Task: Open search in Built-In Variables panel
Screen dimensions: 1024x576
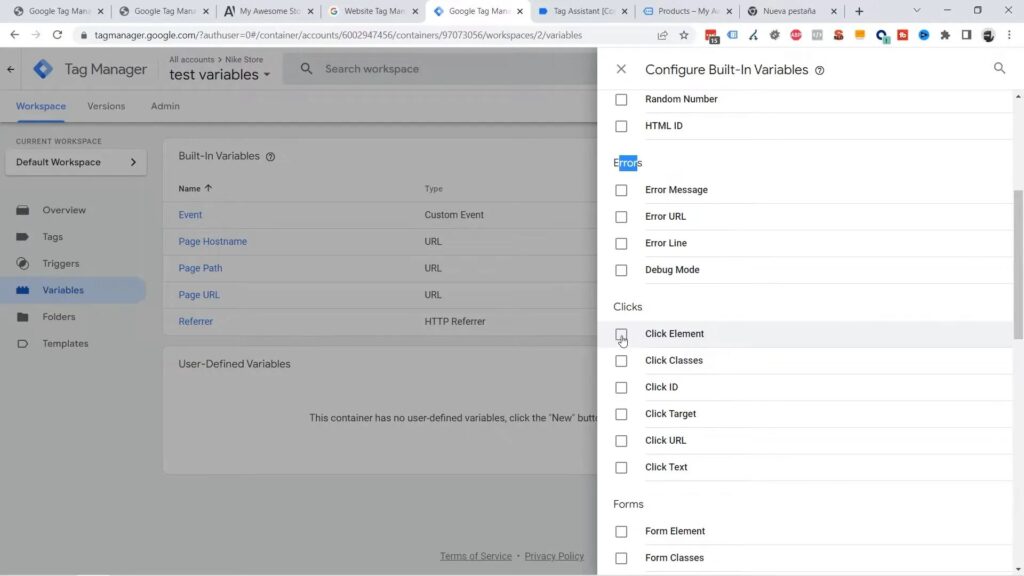Action: pyautogui.click(x=999, y=68)
